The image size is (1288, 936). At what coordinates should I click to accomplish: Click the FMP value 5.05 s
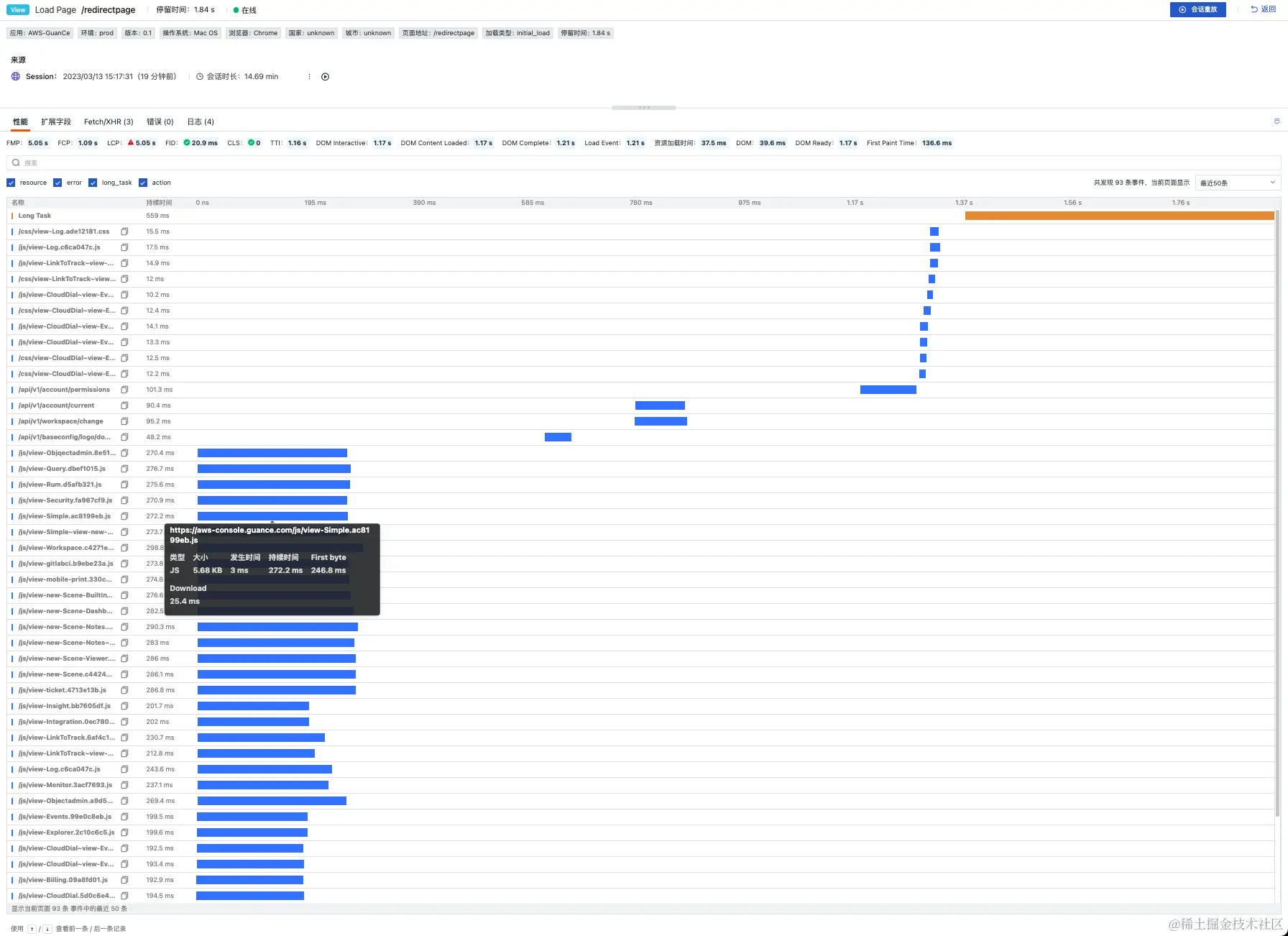tap(38, 143)
